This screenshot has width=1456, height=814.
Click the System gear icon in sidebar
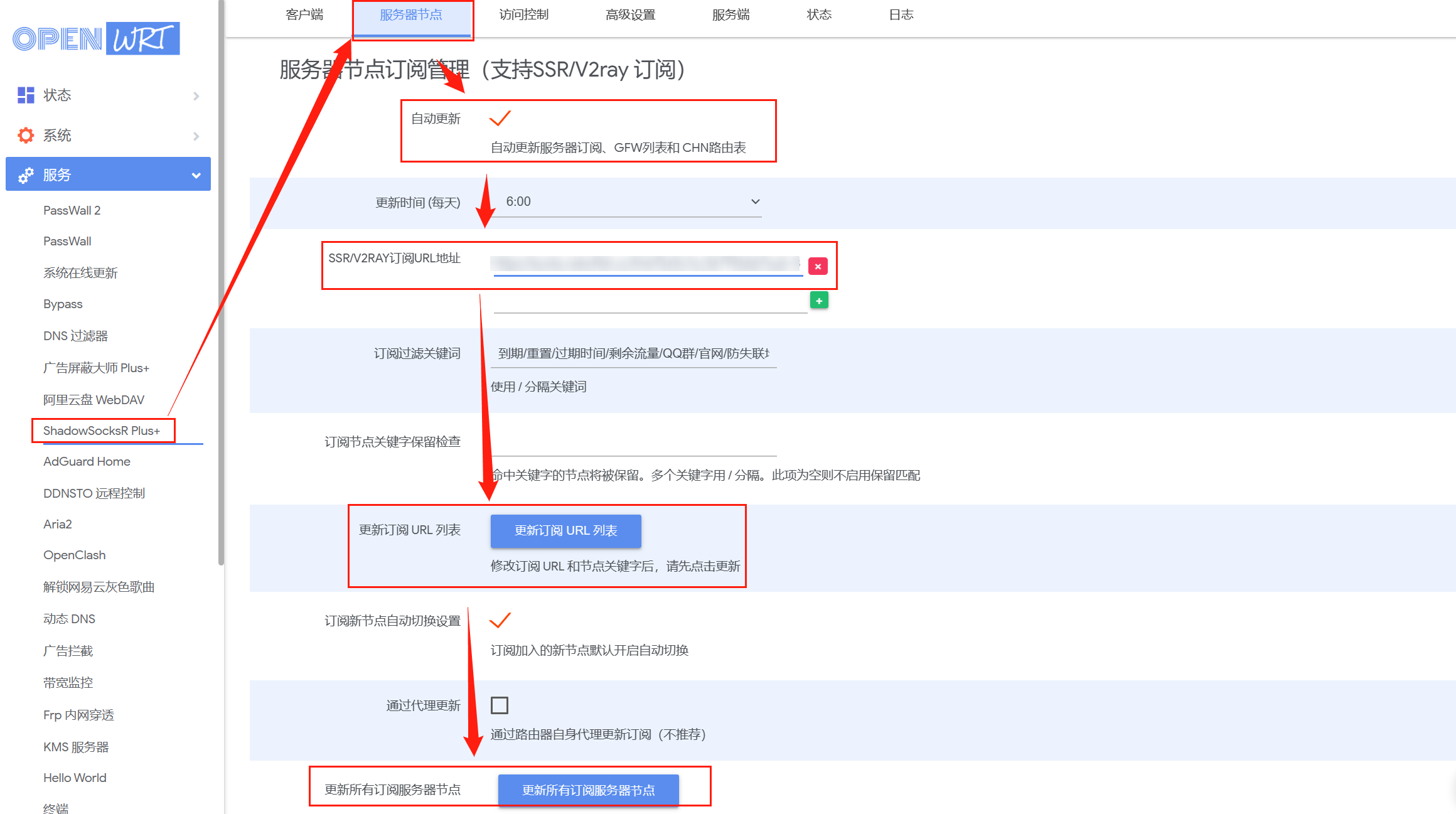[26, 135]
